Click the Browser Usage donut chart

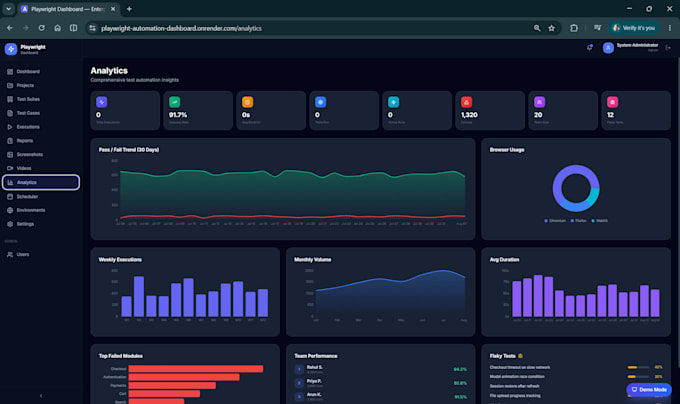point(576,188)
